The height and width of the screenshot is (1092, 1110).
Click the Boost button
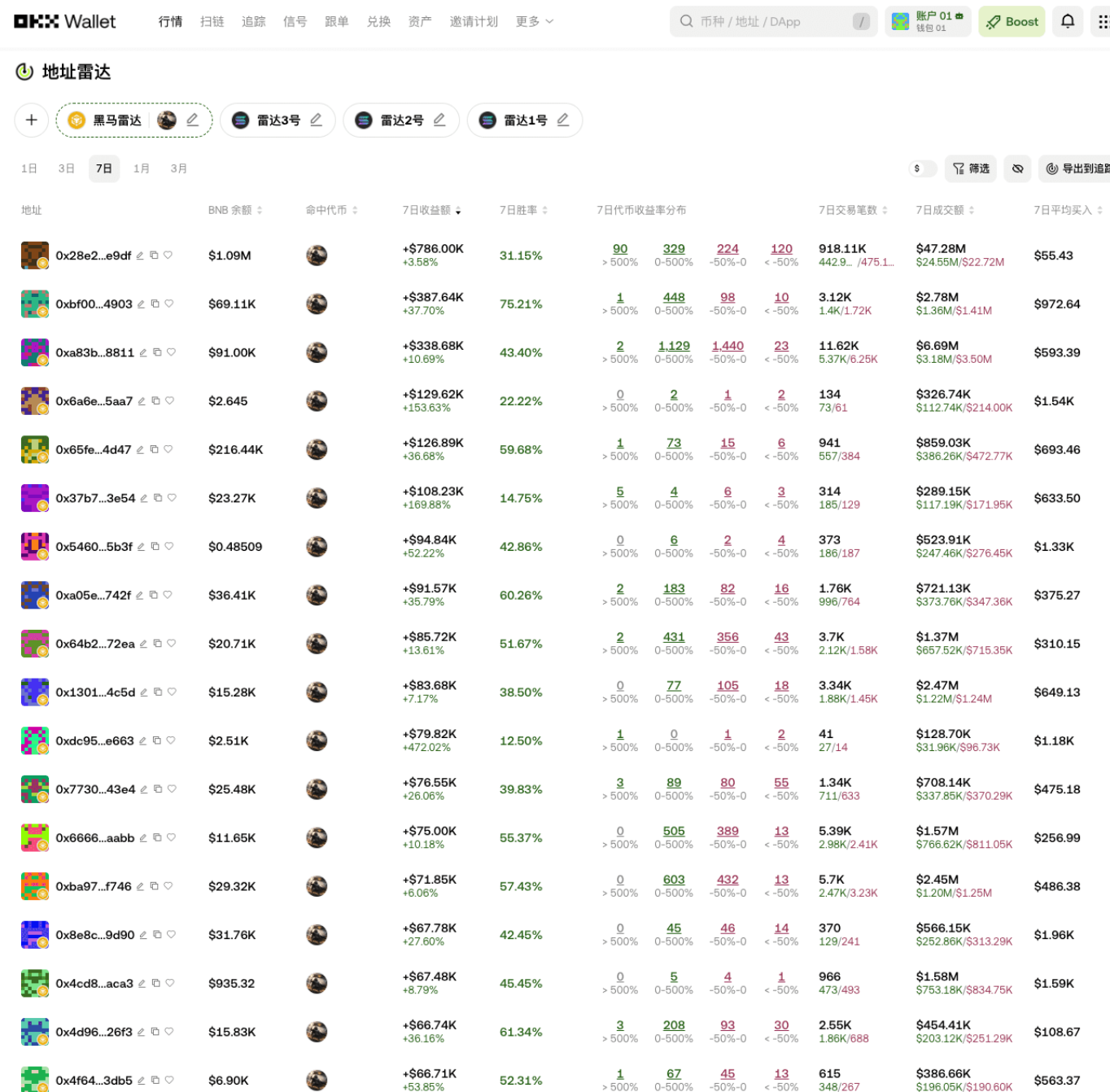(x=1012, y=22)
